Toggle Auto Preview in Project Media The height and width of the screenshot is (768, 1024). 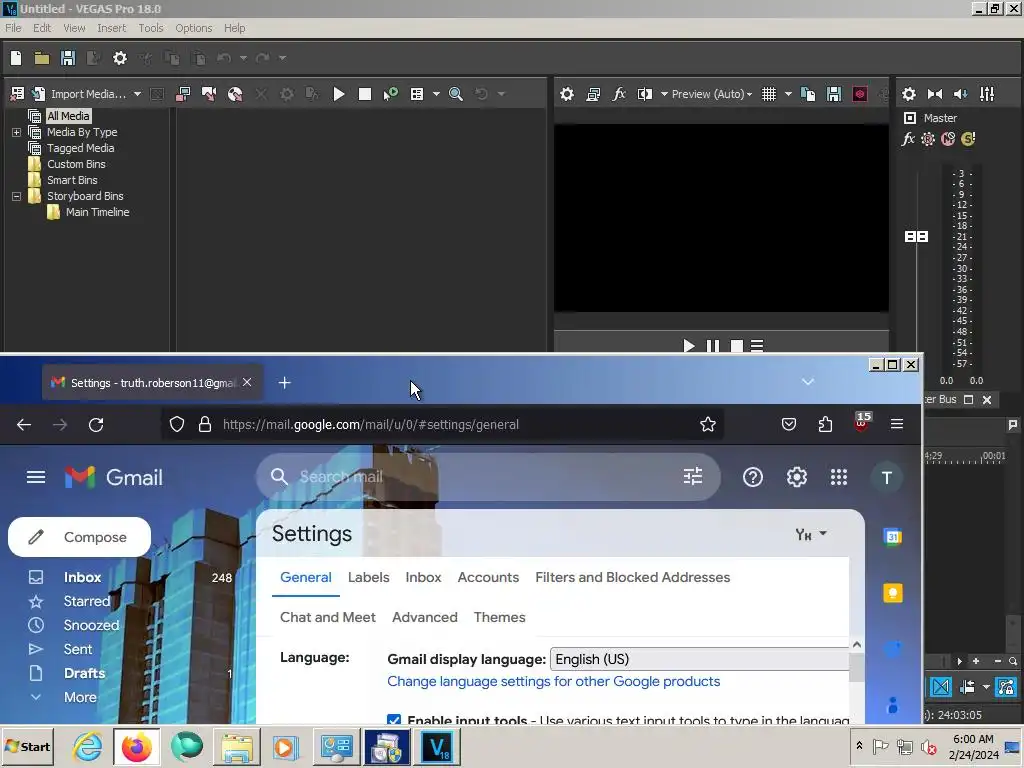click(391, 94)
